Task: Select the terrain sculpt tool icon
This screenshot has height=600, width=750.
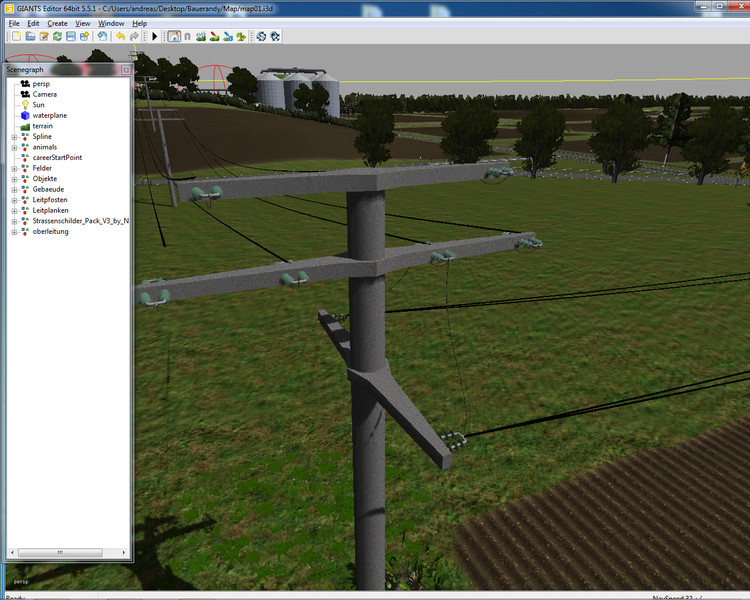Action: 201,36
